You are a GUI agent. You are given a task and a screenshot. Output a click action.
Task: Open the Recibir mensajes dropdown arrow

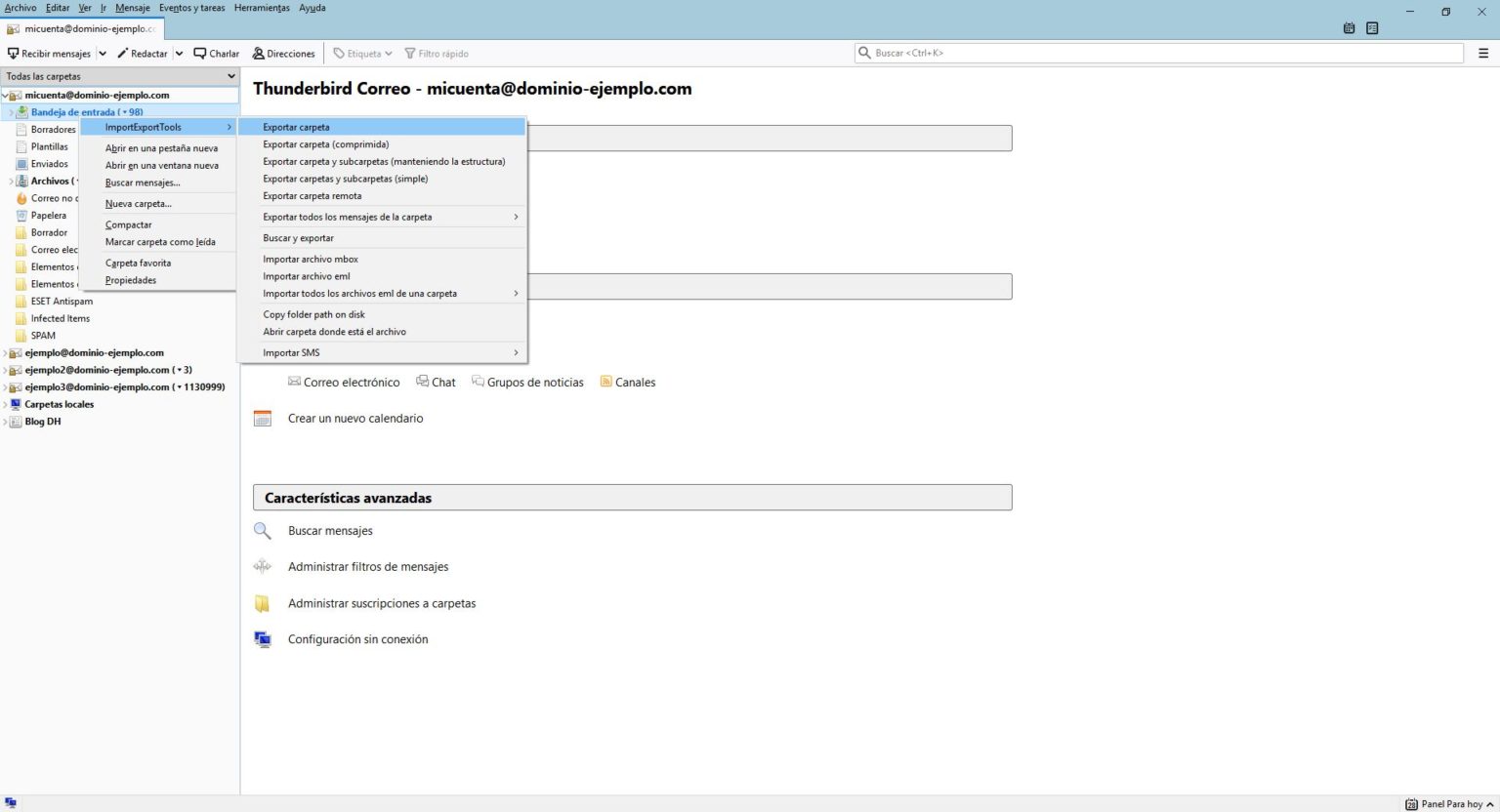(103, 54)
